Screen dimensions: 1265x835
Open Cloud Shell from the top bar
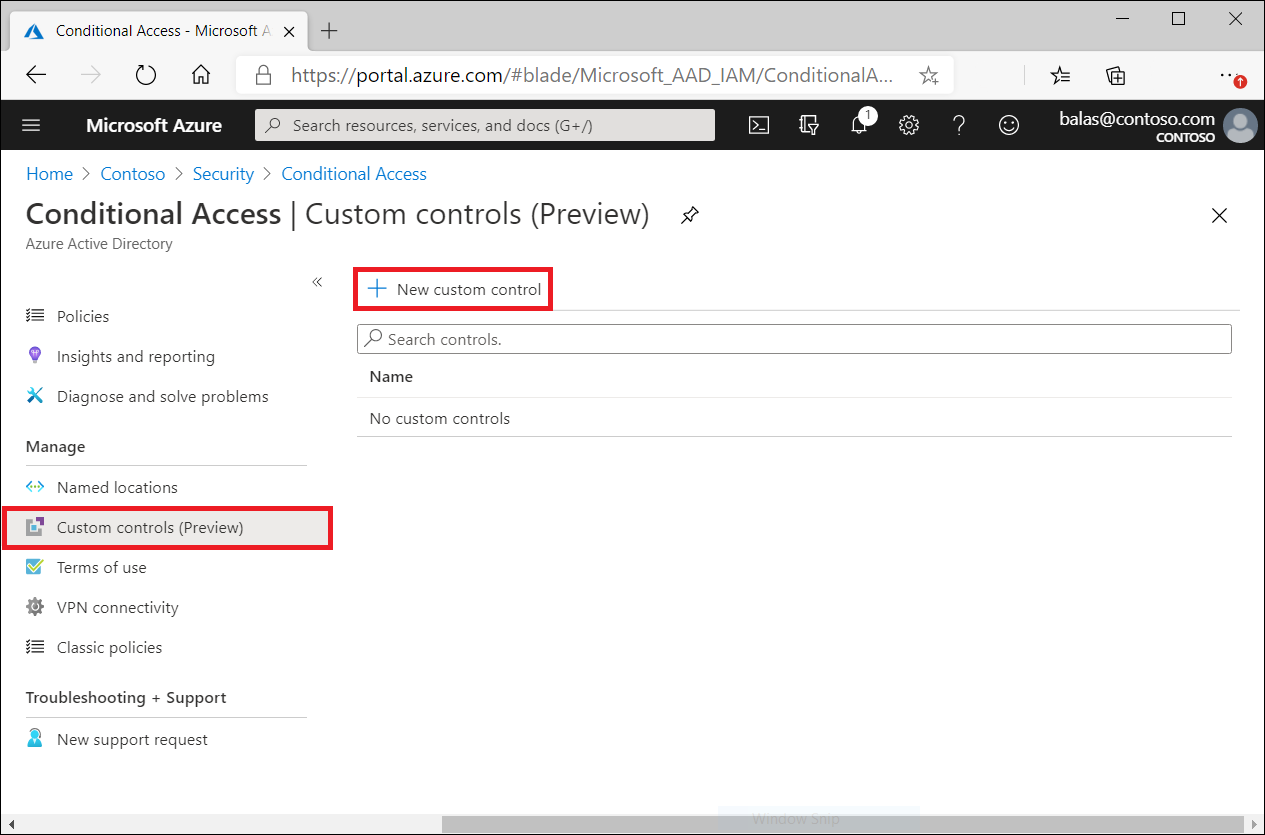(759, 125)
